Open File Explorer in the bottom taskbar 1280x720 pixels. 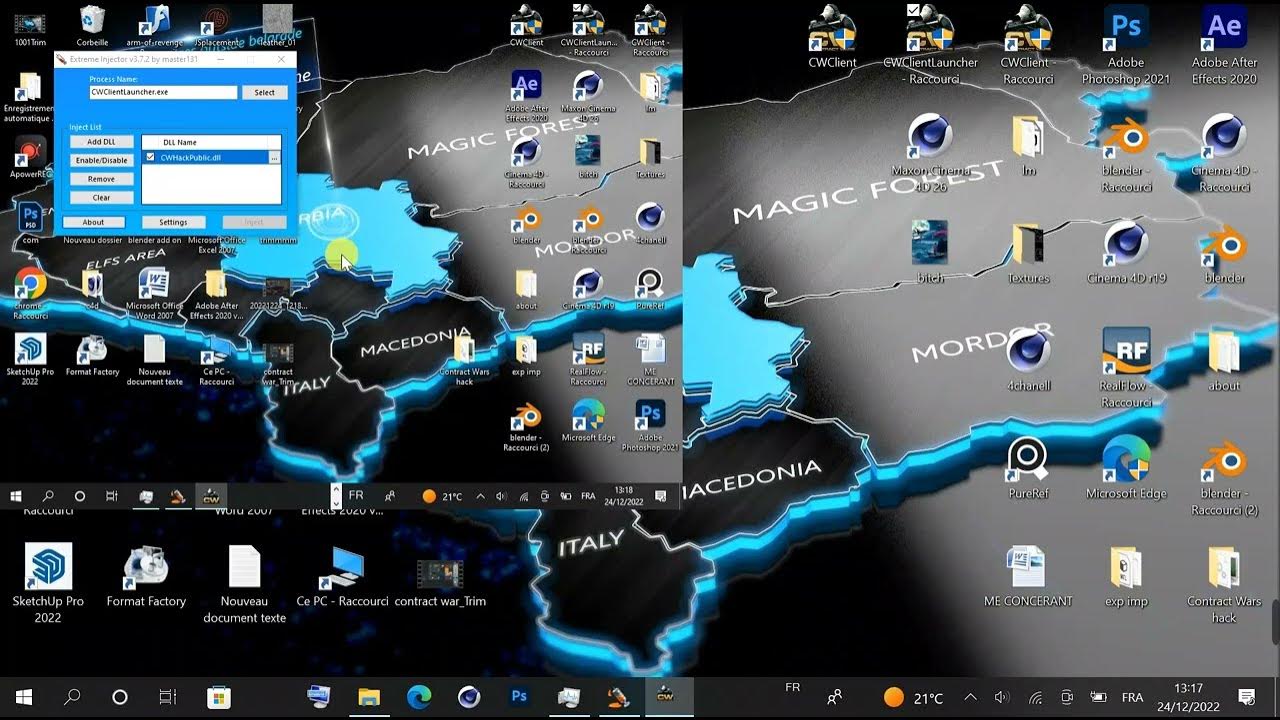pos(369,697)
